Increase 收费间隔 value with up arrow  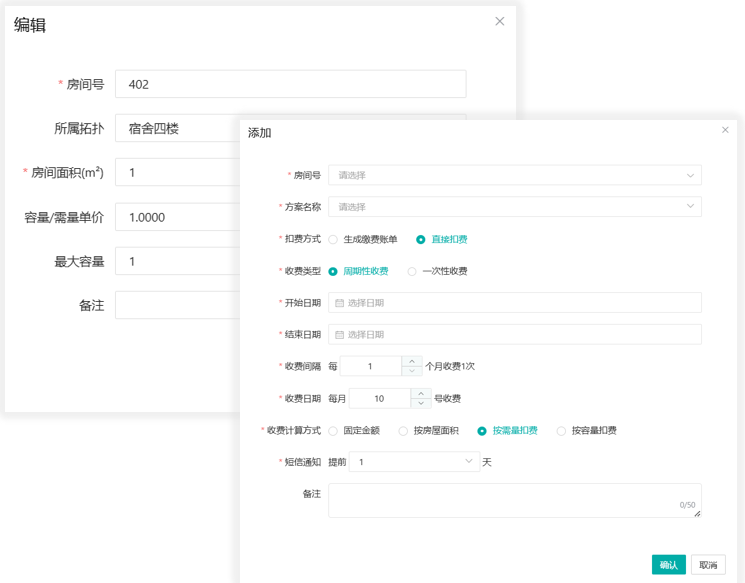(411, 361)
